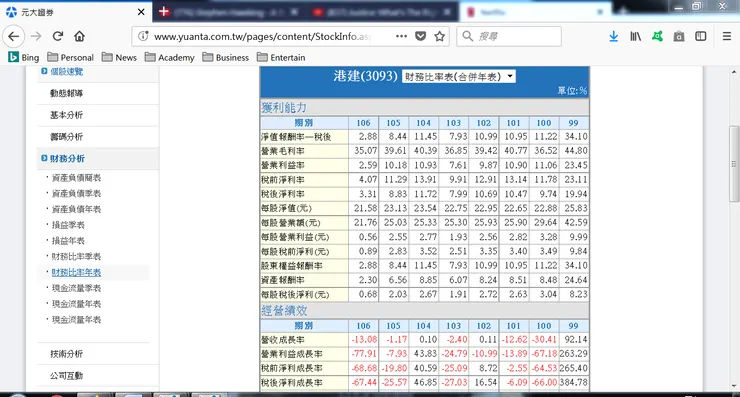Open the 資產負債年表 link
This screenshot has width=740, height=397.
(76, 209)
